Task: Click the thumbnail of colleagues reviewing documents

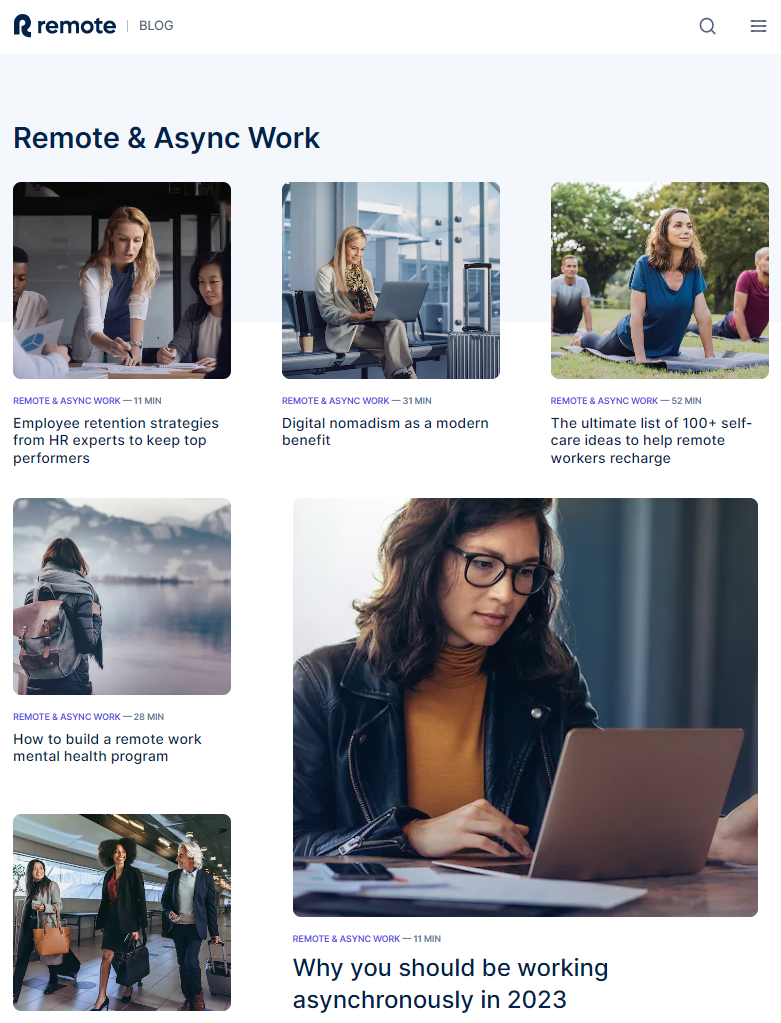Action: point(122,280)
